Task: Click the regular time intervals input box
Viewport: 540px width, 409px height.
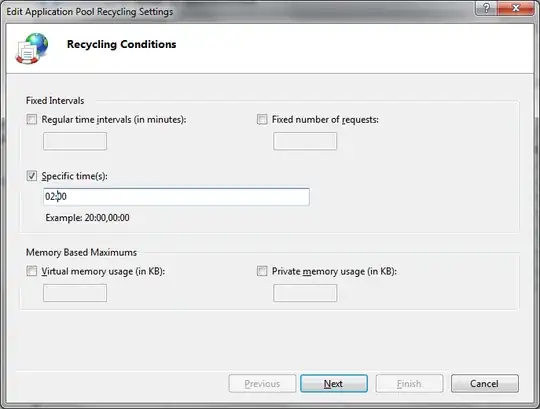Action: 75,141
